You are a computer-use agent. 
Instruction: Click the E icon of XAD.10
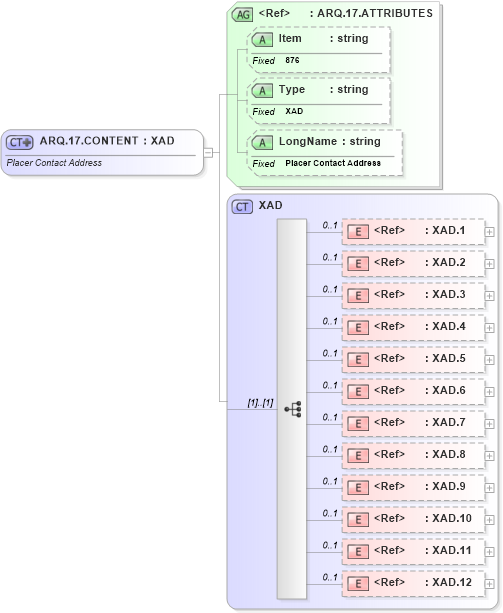358,520
